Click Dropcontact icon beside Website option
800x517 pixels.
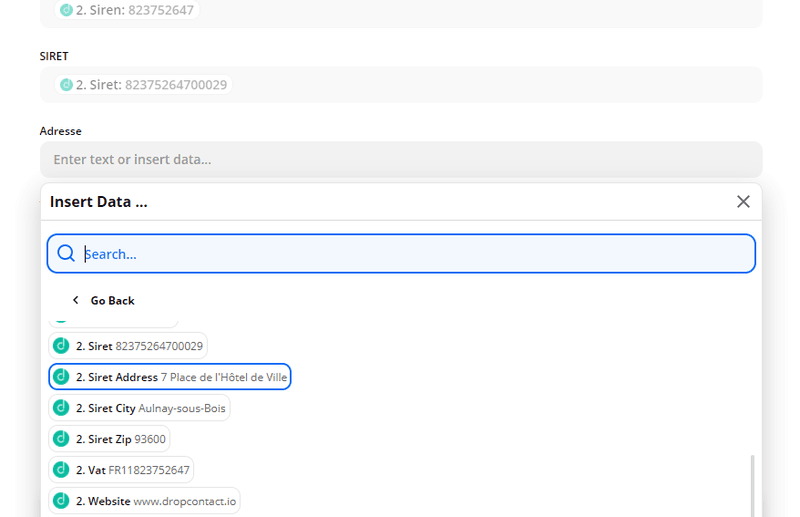click(61, 501)
